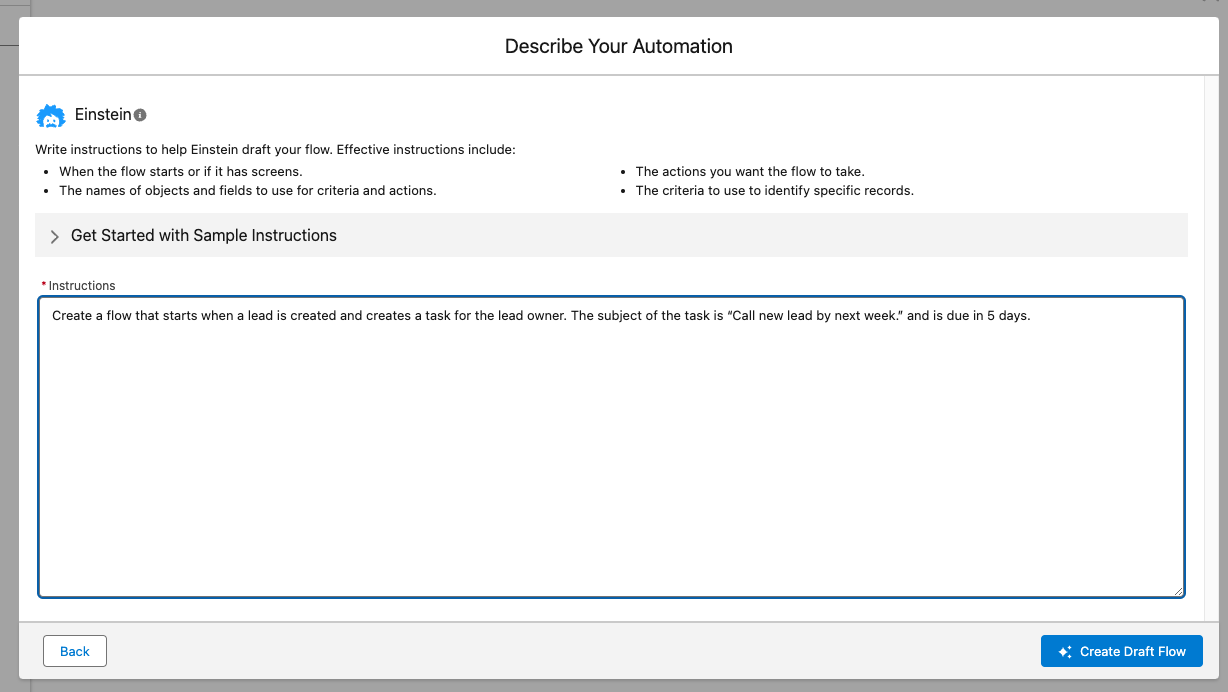Go back with the Back button

[75, 651]
